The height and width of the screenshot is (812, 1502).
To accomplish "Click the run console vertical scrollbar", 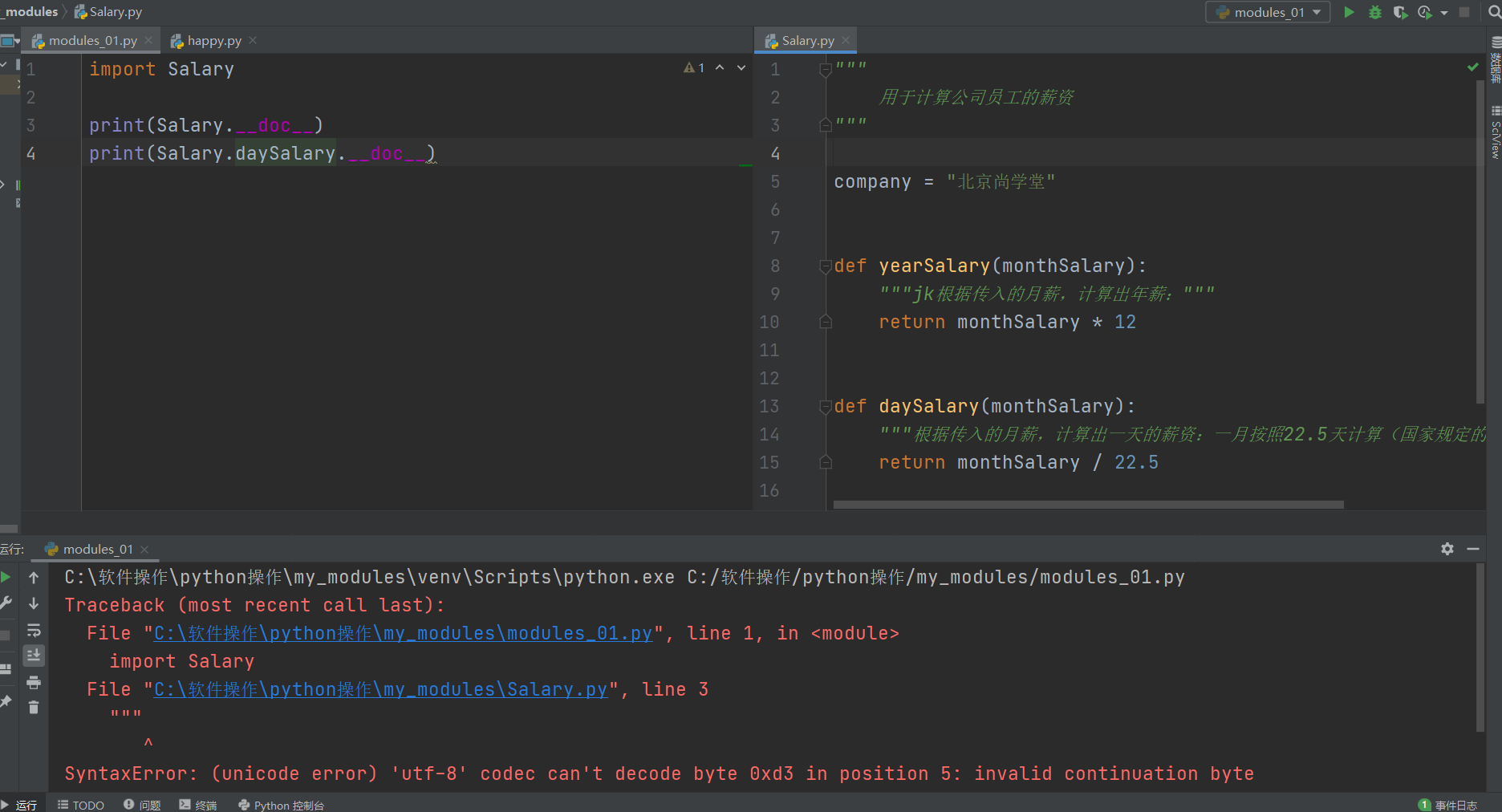I will coord(1480,648).
